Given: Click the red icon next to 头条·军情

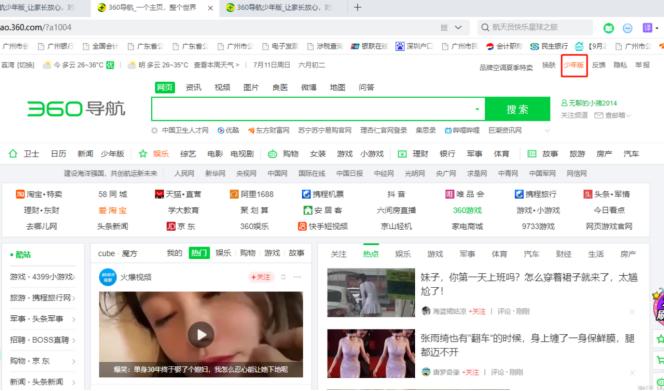Looking at the screenshot, I should click(x=588, y=194).
